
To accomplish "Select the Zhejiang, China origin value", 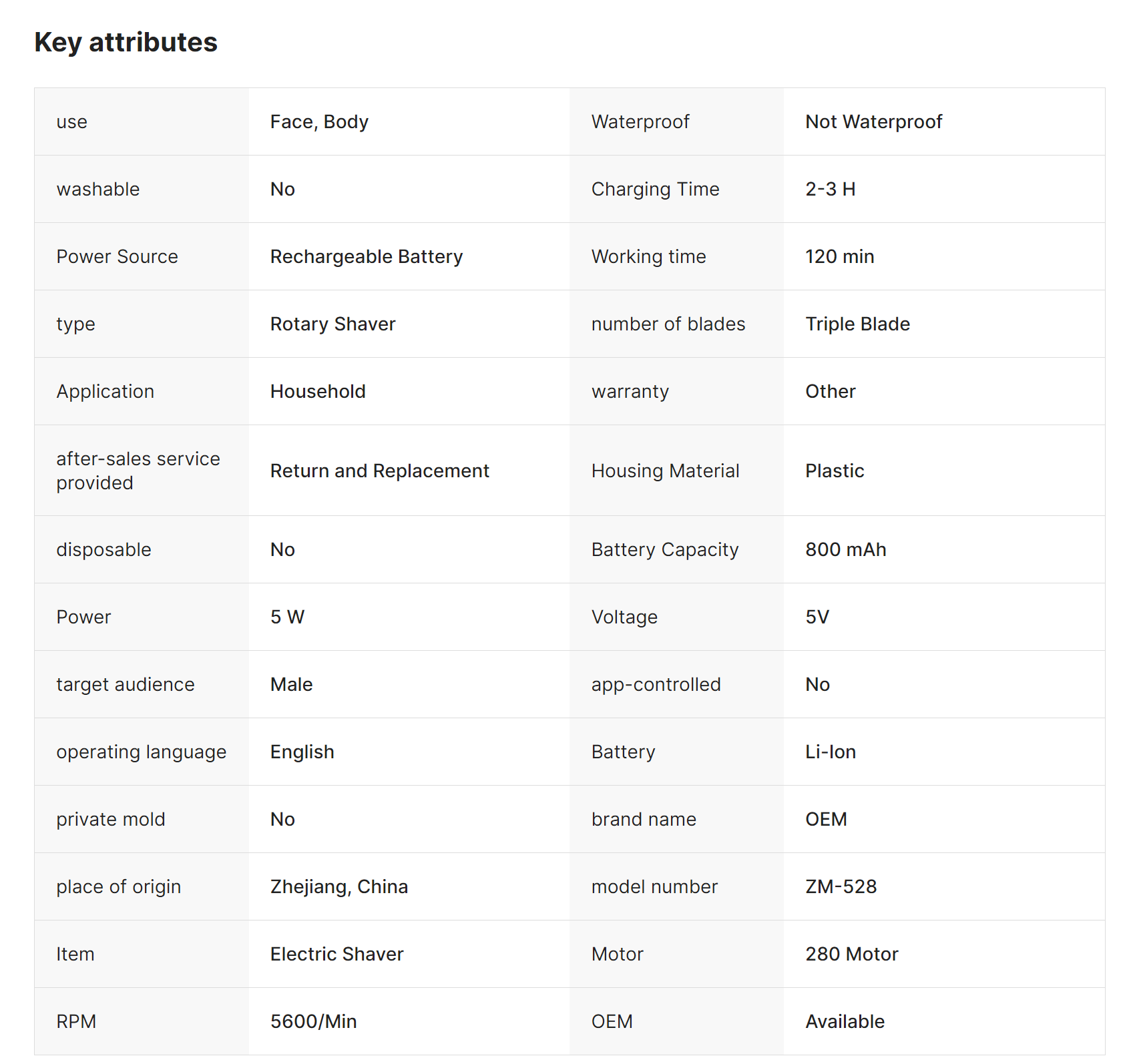I will click(x=338, y=887).
